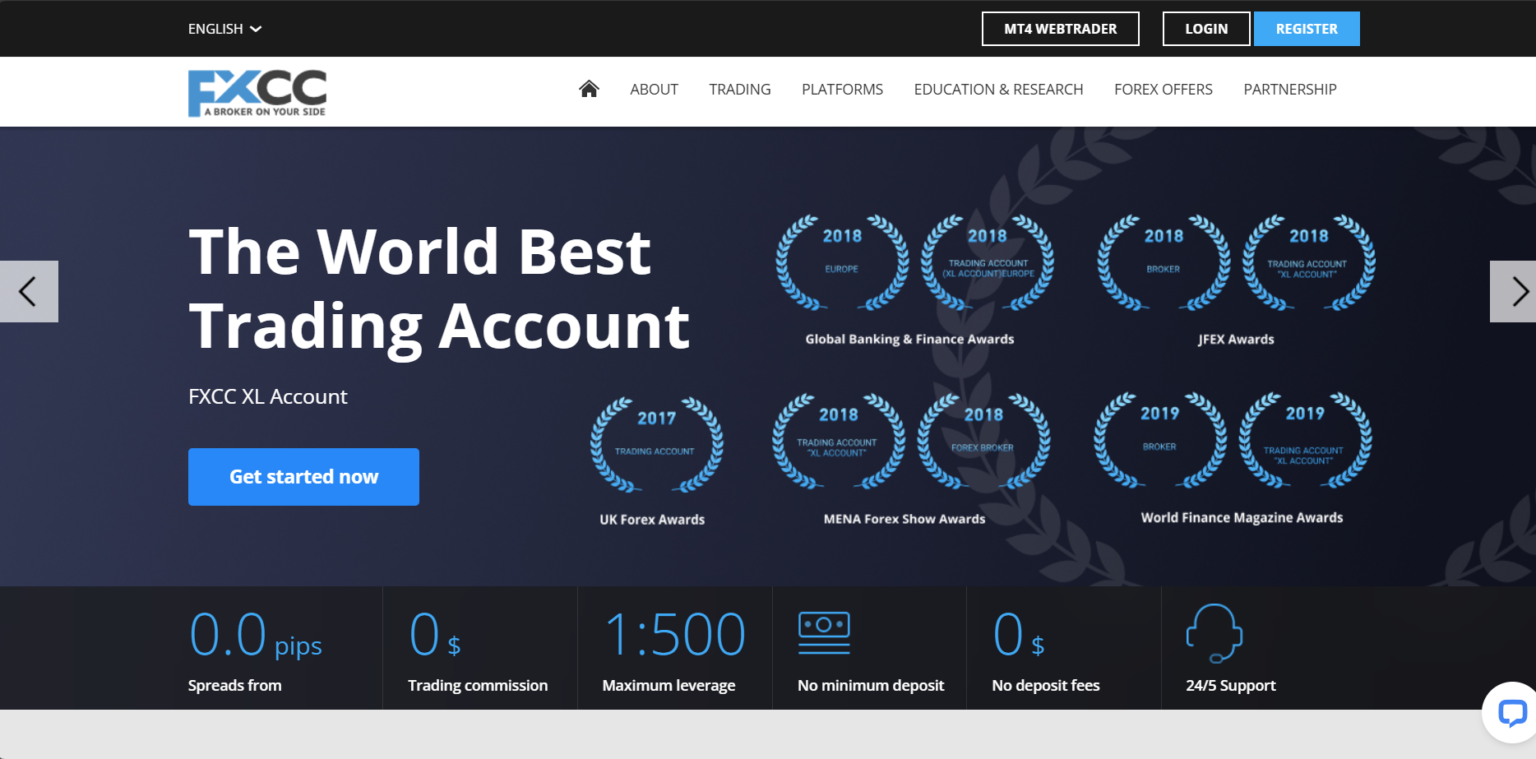Go to home via house icon
Screen dimensions: 1536x759
[589, 89]
